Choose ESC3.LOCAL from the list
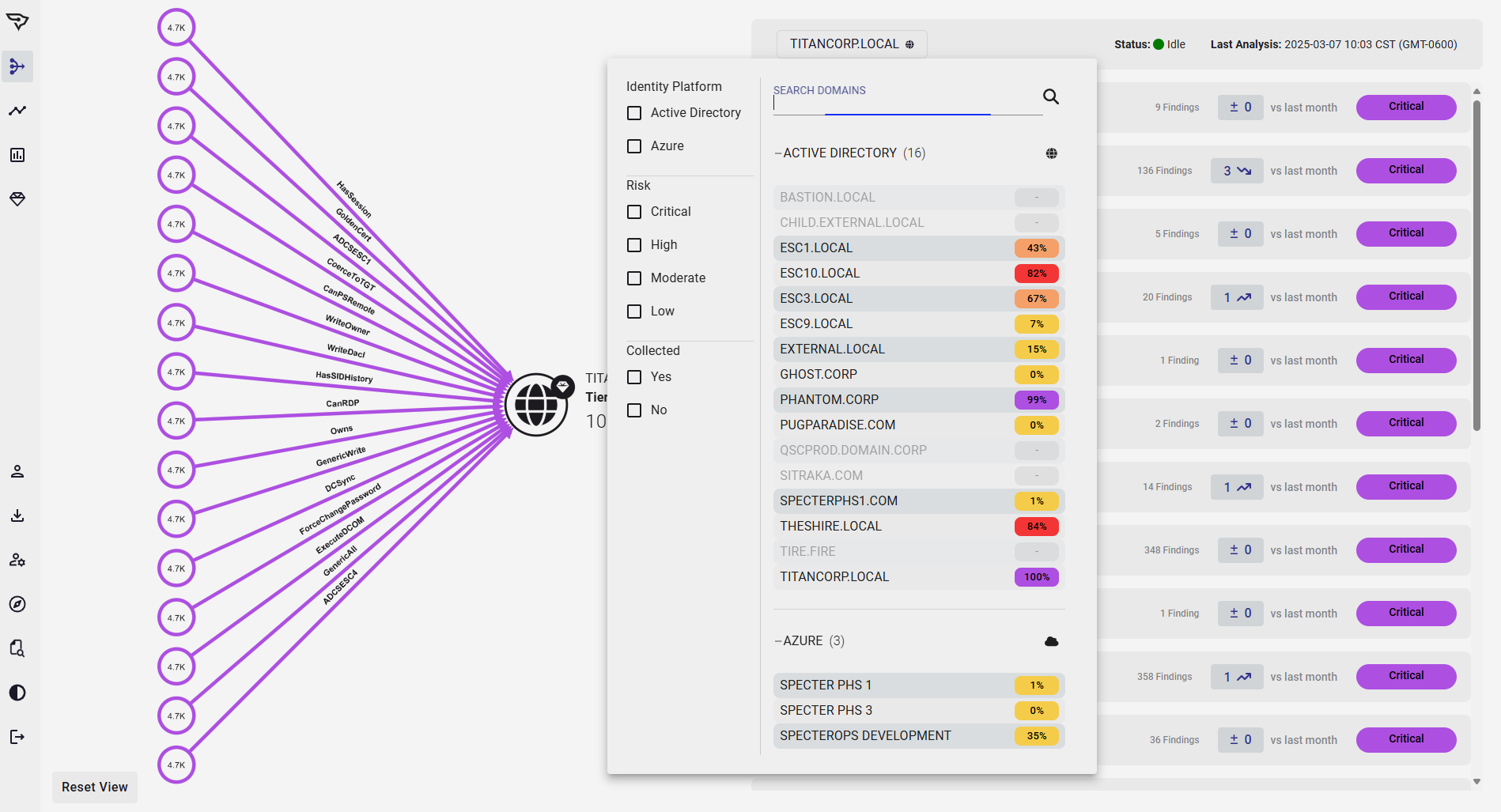Image resolution: width=1501 pixels, height=812 pixels. pos(919,299)
